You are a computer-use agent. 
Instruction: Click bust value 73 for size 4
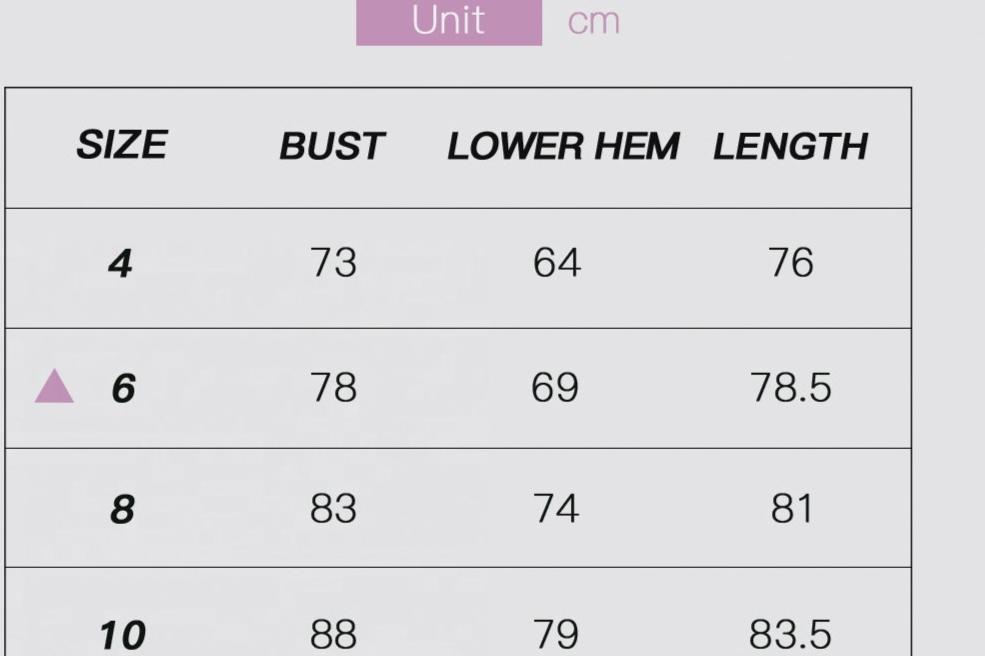333,263
